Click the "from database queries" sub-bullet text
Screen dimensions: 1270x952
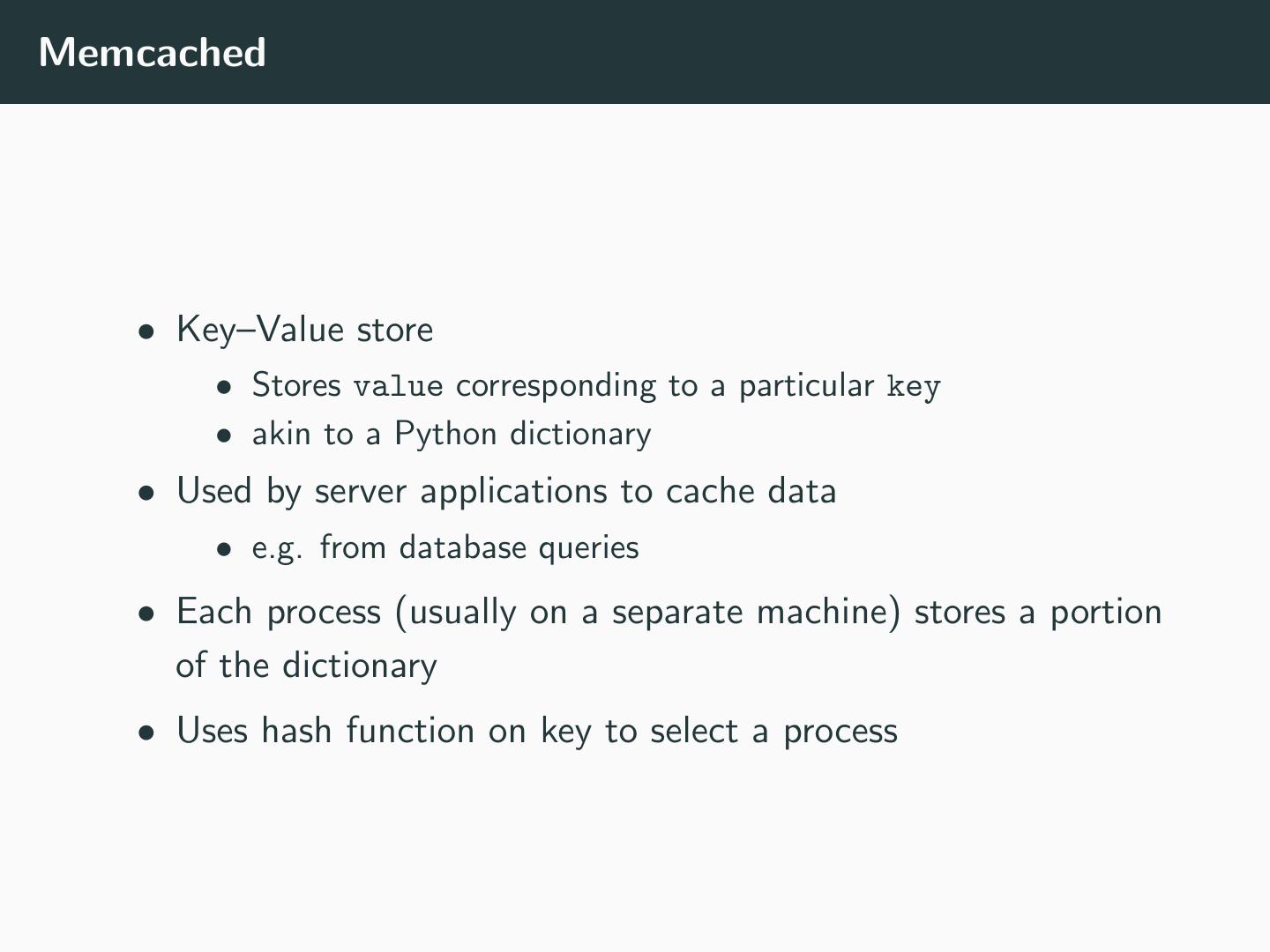pos(479,547)
